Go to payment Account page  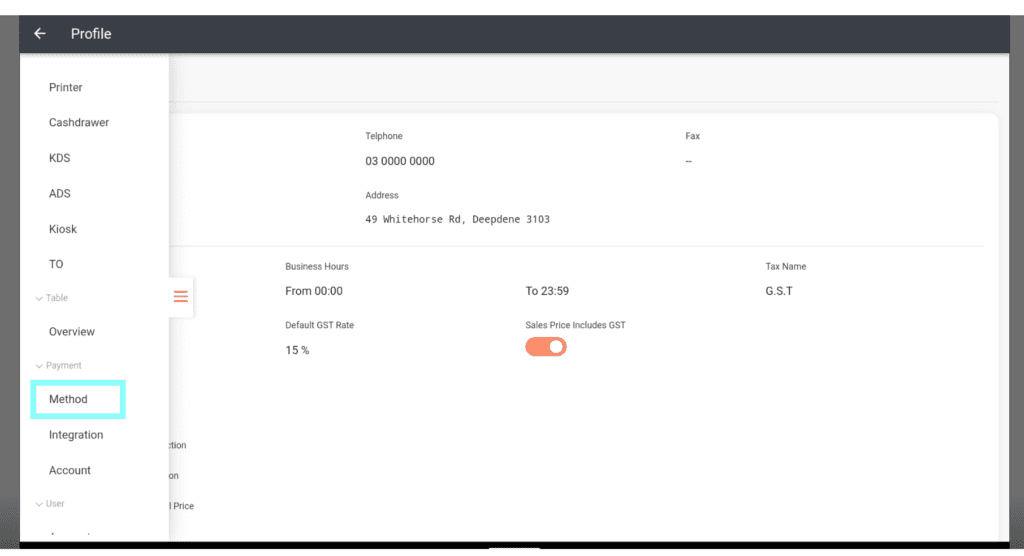70,470
